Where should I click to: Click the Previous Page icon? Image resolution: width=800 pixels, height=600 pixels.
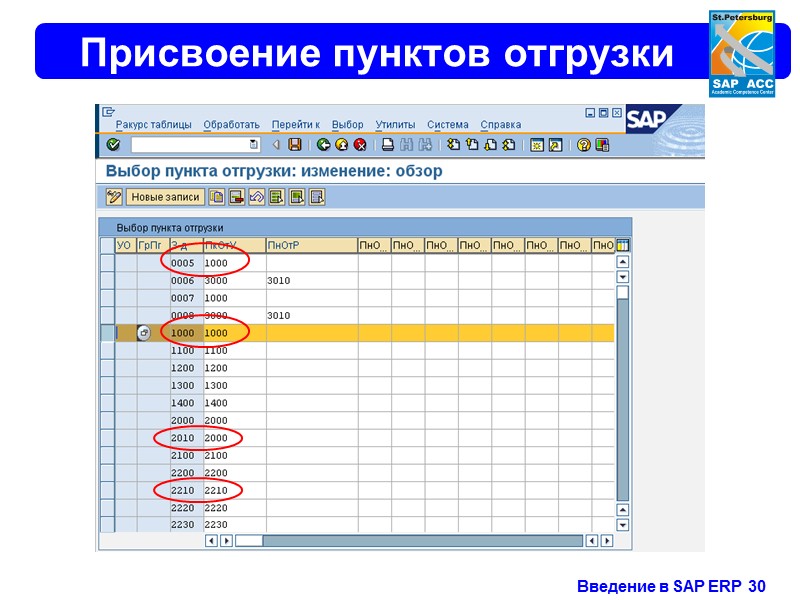point(472,145)
